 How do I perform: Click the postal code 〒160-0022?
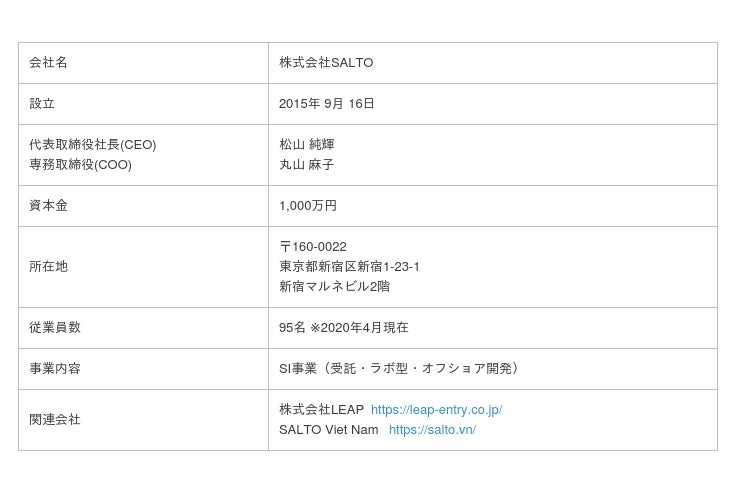313,247
